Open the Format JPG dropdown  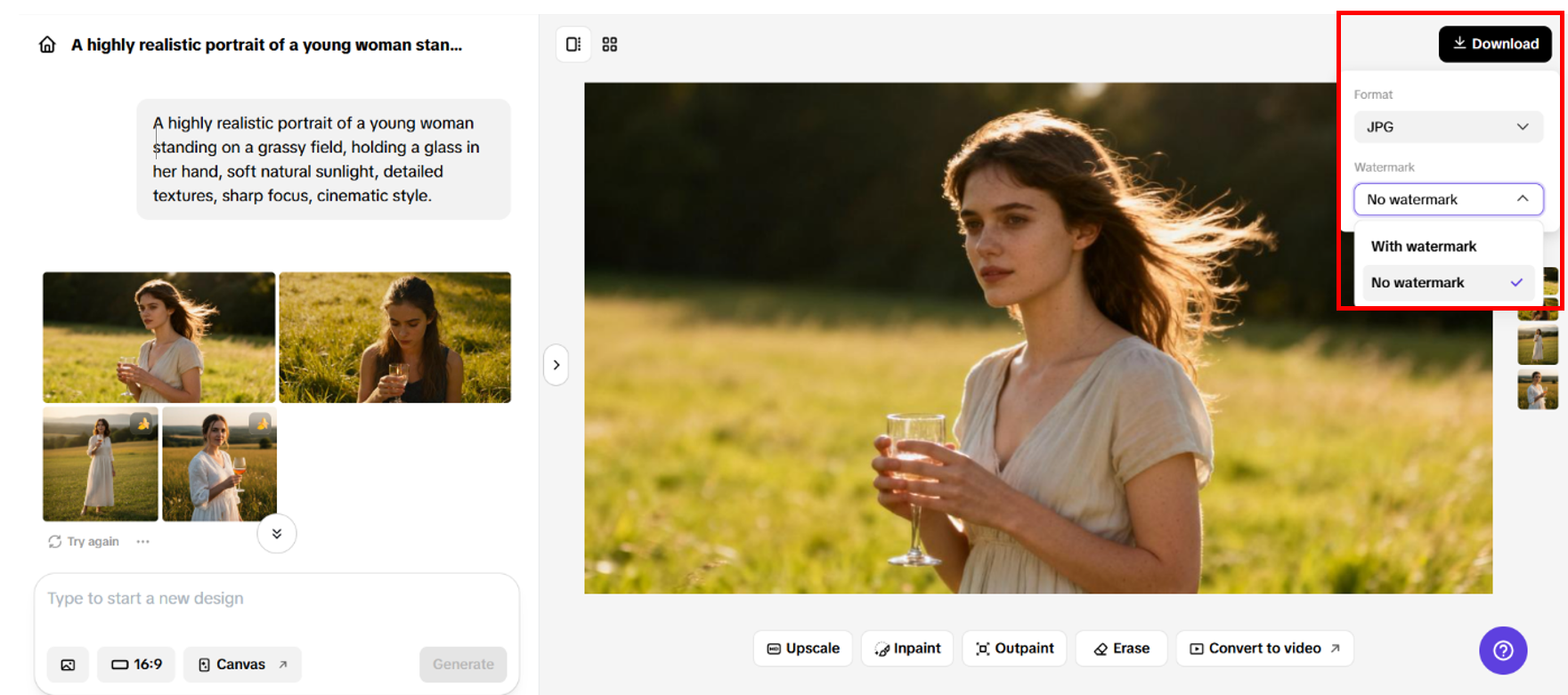[x=1448, y=127]
